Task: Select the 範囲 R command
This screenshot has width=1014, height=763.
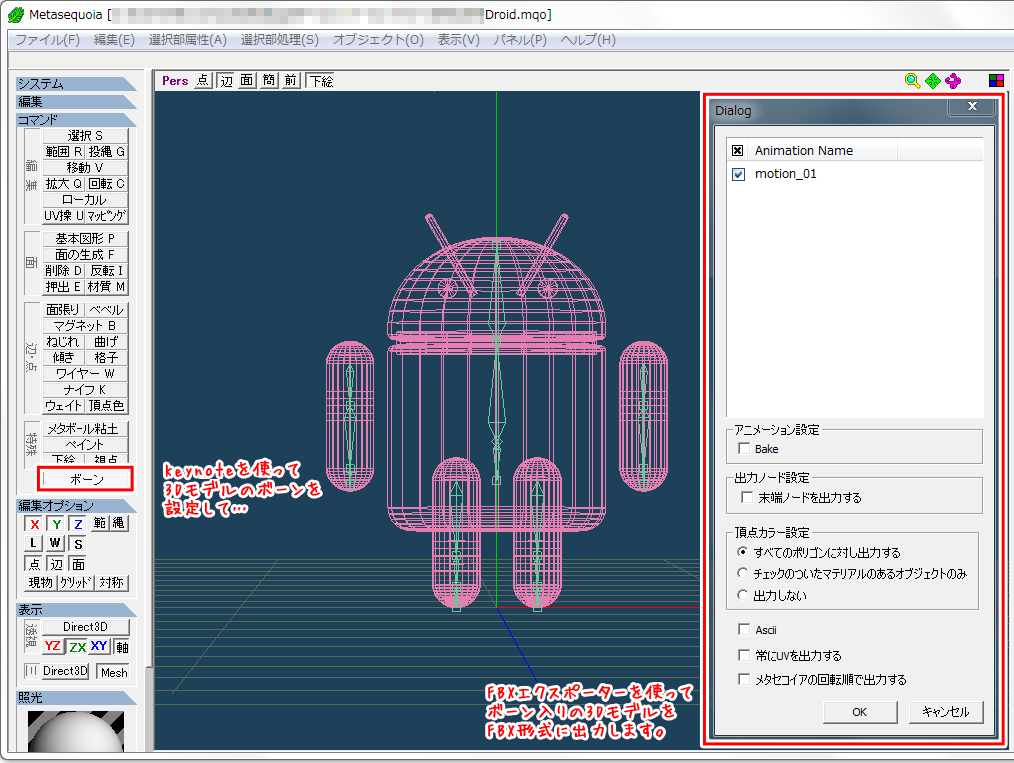Action: pyautogui.click(x=64, y=152)
